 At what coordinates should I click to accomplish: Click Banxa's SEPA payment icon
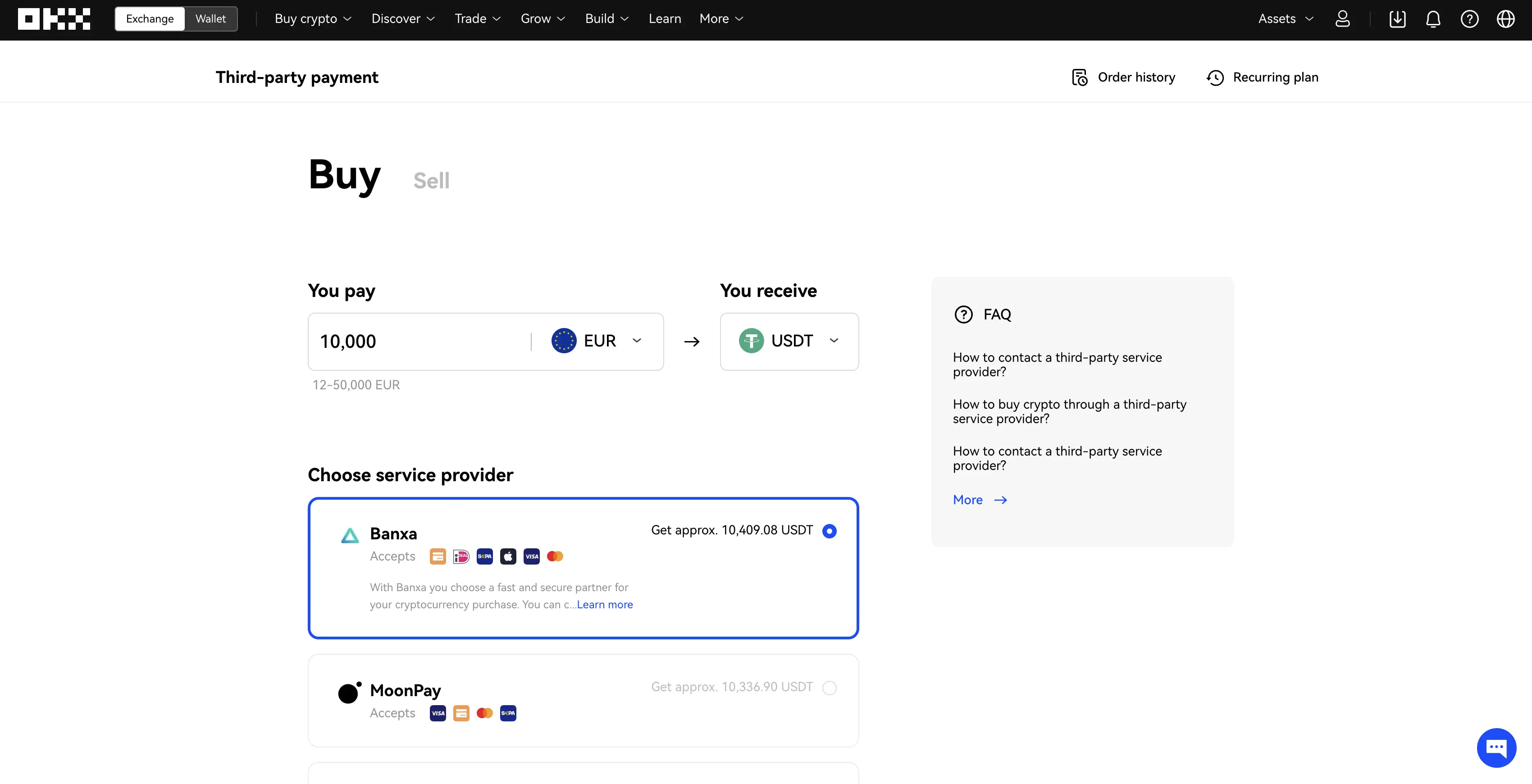pos(485,556)
